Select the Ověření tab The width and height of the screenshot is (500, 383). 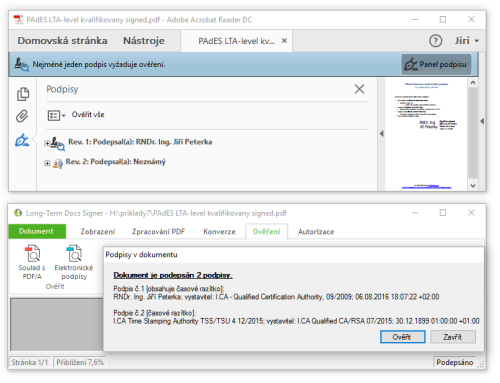coord(266,231)
